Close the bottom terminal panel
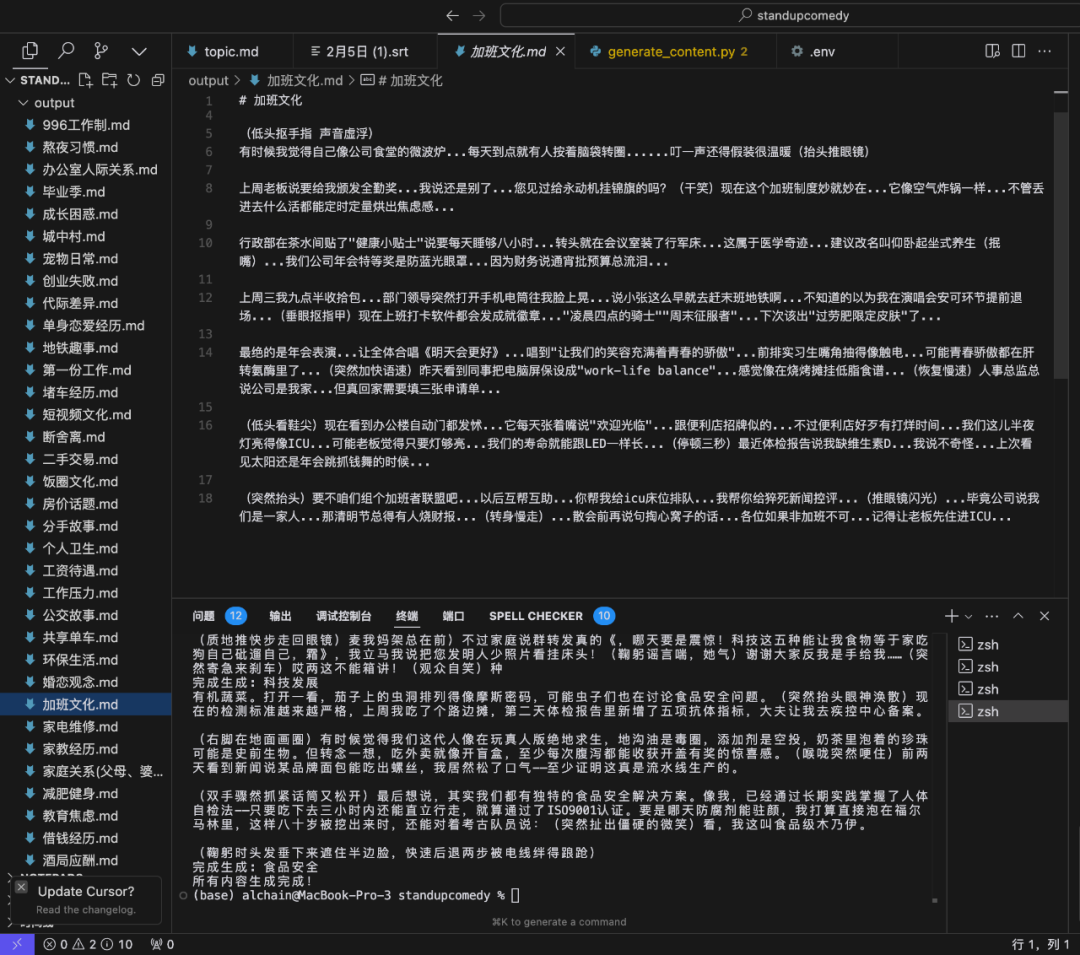 coord(1044,616)
